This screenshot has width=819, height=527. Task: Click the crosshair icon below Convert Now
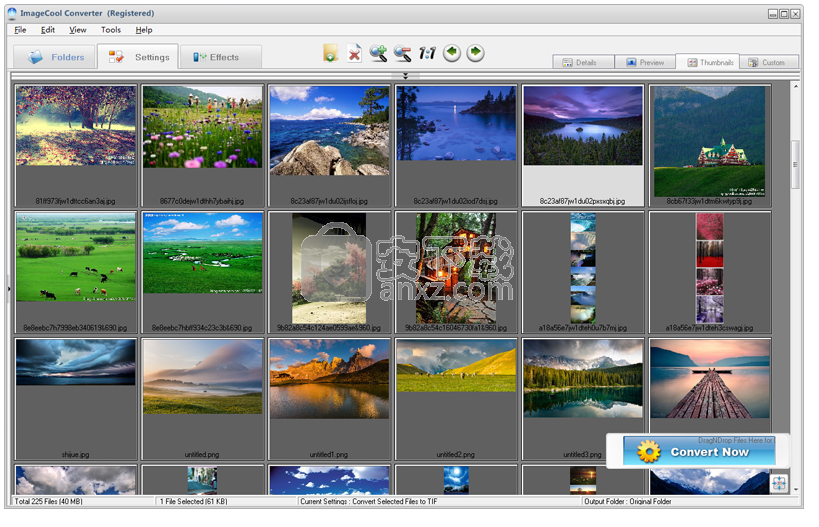click(x=779, y=483)
